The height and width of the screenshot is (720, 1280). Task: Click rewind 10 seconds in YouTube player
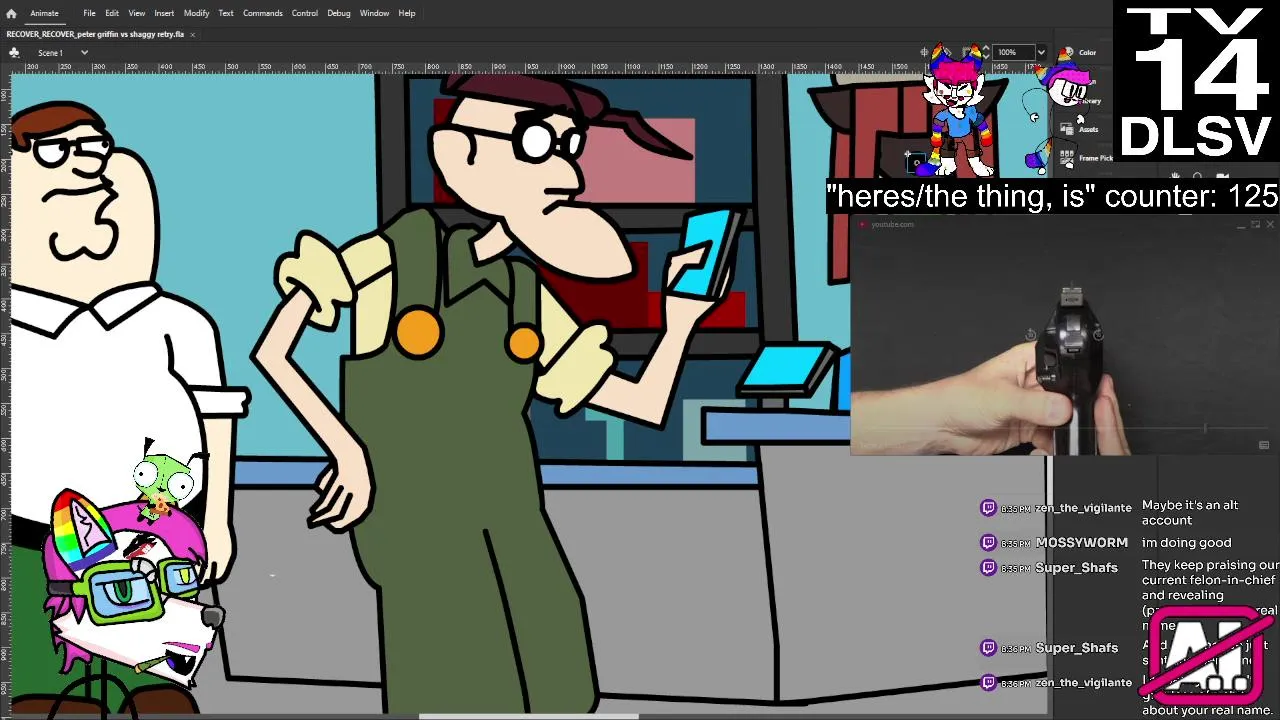(x=1032, y=335)
